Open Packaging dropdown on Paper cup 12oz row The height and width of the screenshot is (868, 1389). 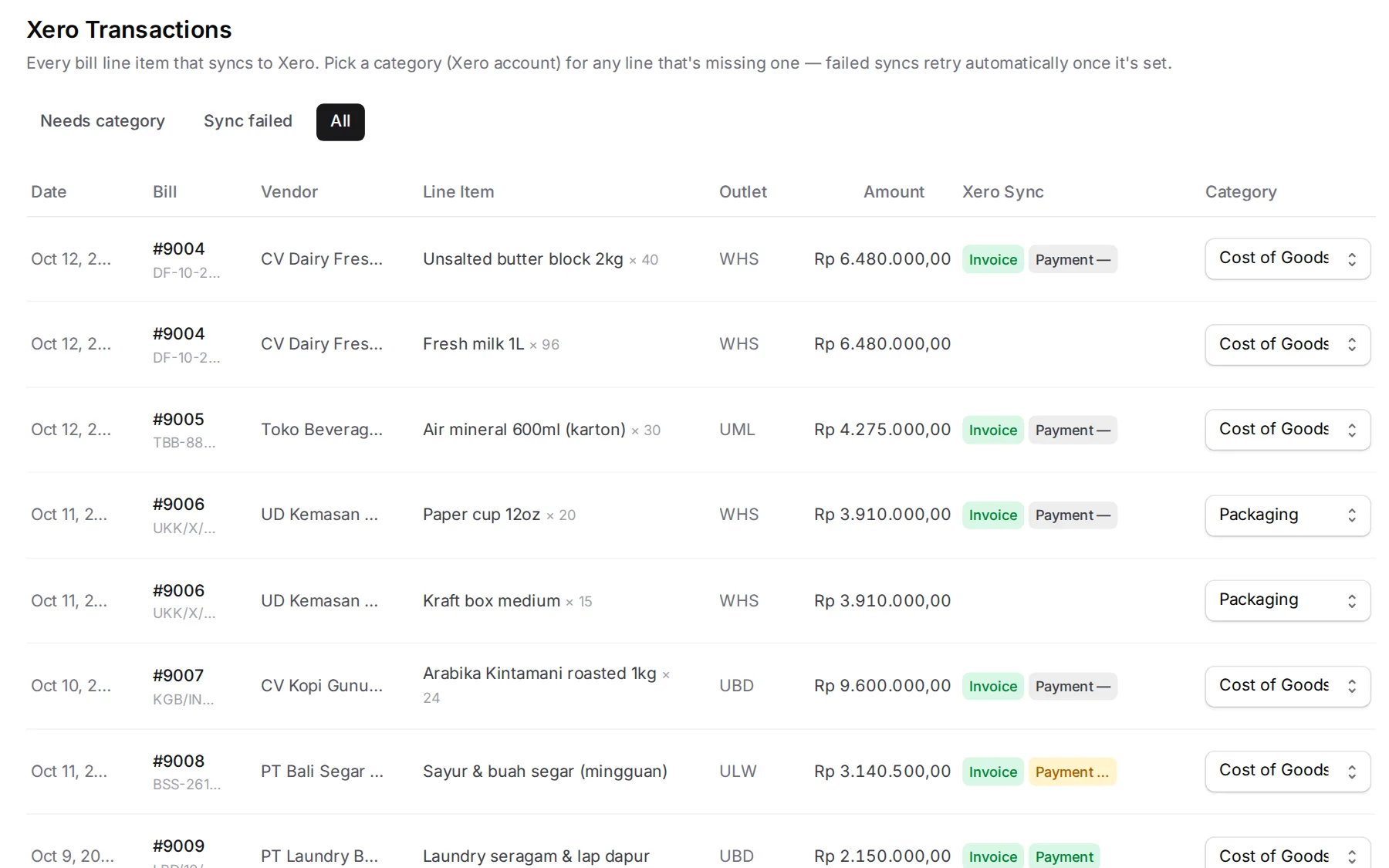click(1287, 515)
